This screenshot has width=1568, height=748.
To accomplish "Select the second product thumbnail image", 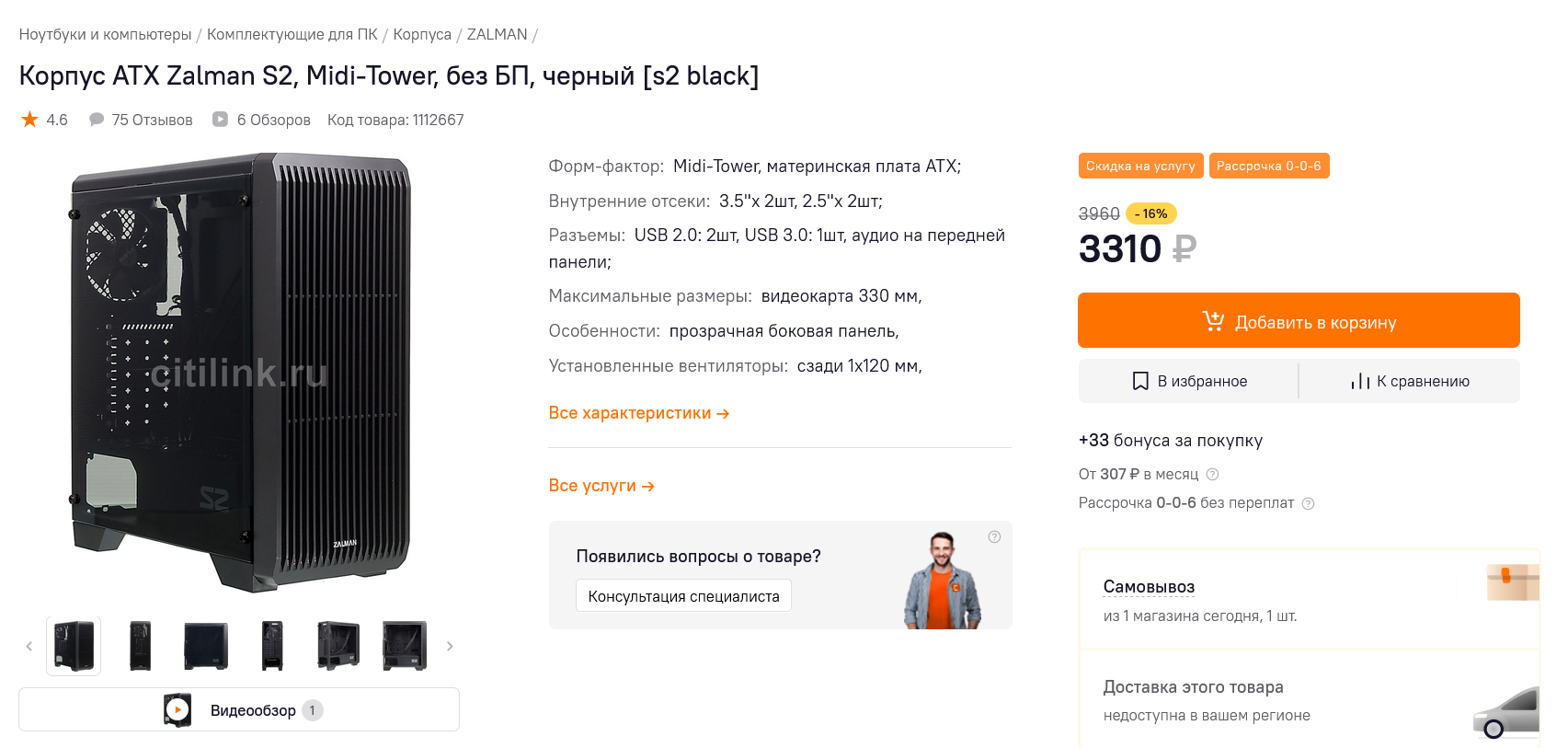I will point(140,646).
